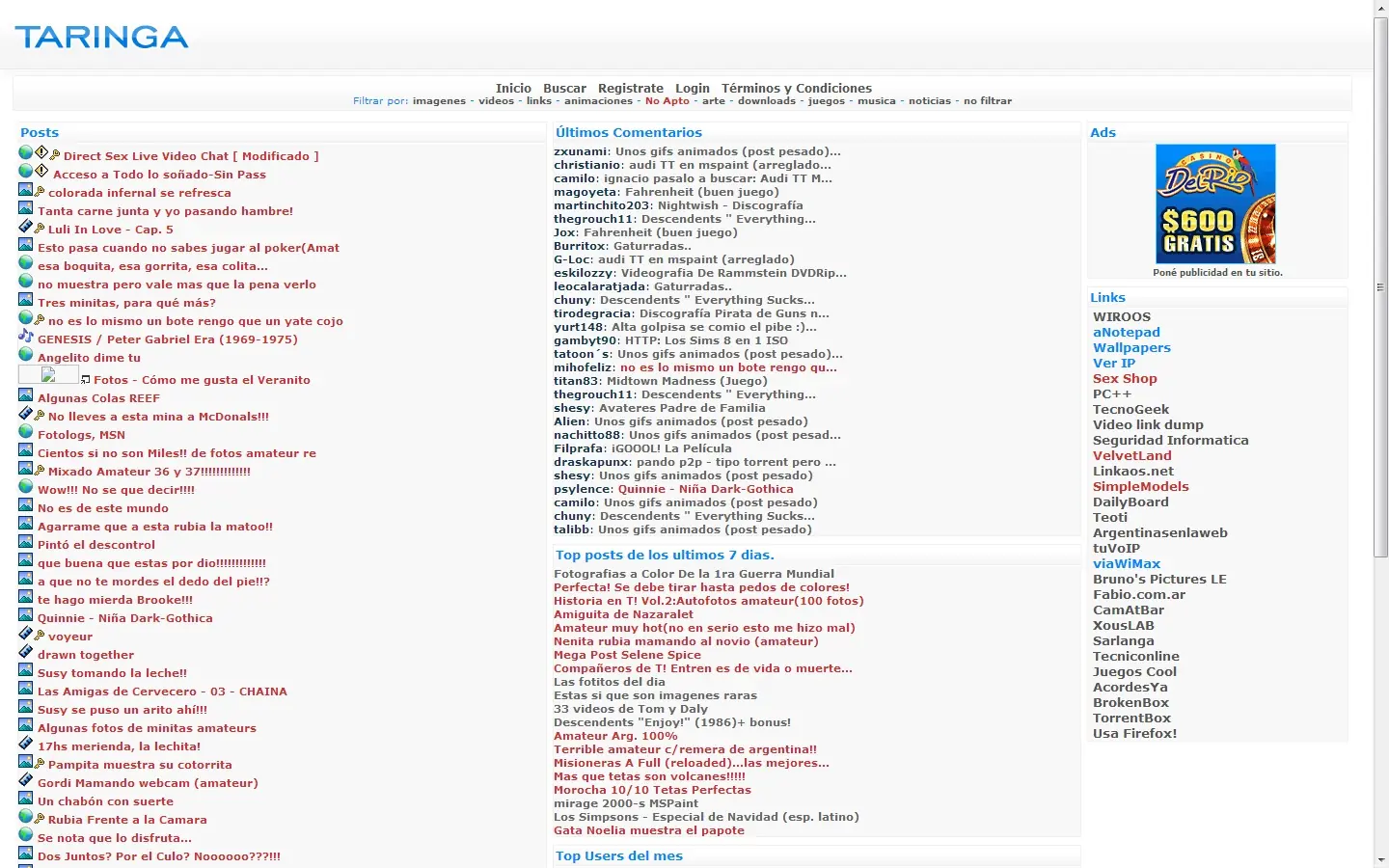Viewport: 1389px width, 868px height.
Task: Click the vertical scrollbar down arrow
Action: [1381, 859]
